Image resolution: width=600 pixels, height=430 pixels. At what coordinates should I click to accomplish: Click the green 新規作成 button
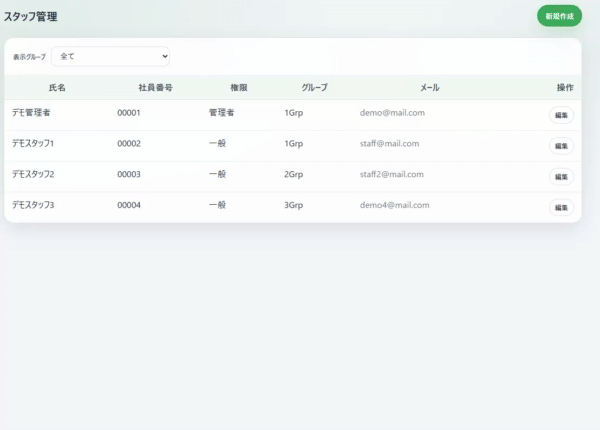pyautogui.click(x=559, y=16)
